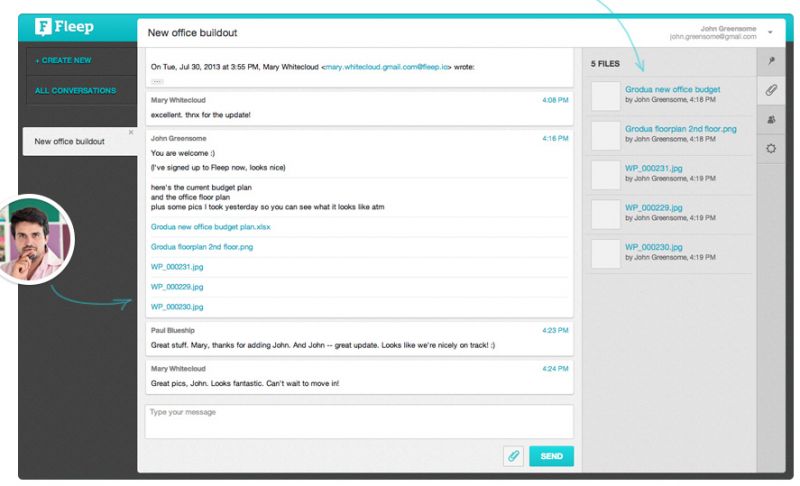Show conversation members icon
The image size is (800, 486).
click(771, 119)
